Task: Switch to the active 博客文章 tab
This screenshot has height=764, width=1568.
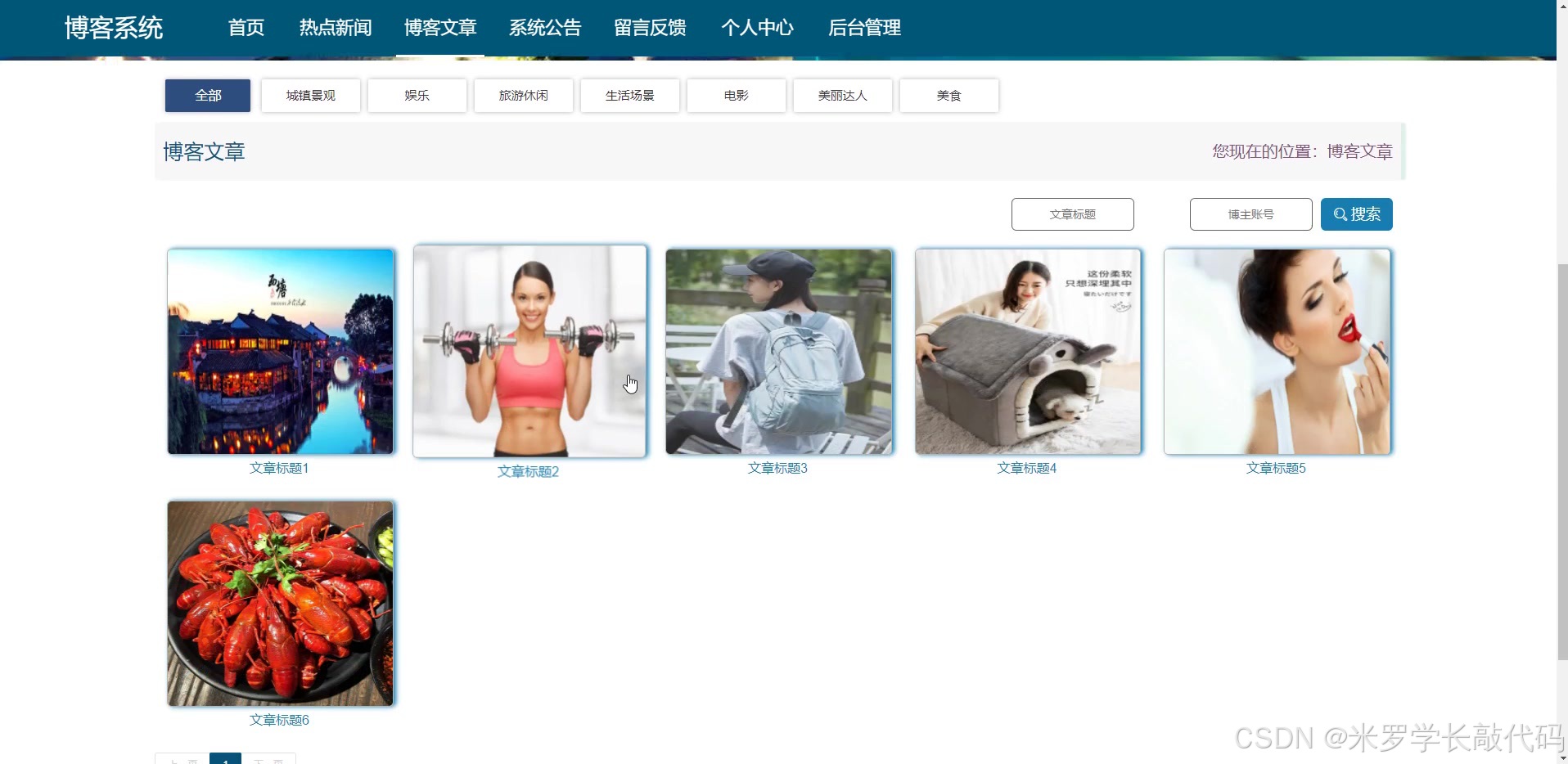Action: click(439, 27)
